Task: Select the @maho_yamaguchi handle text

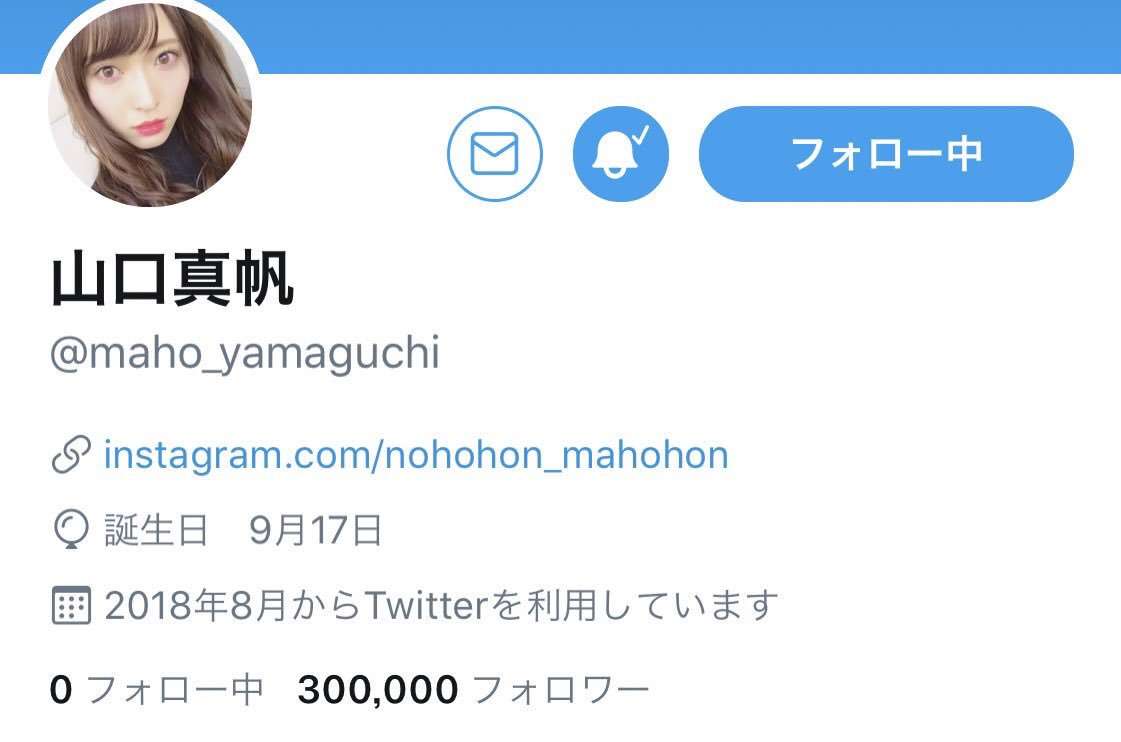Action: [x=245, y=353]
